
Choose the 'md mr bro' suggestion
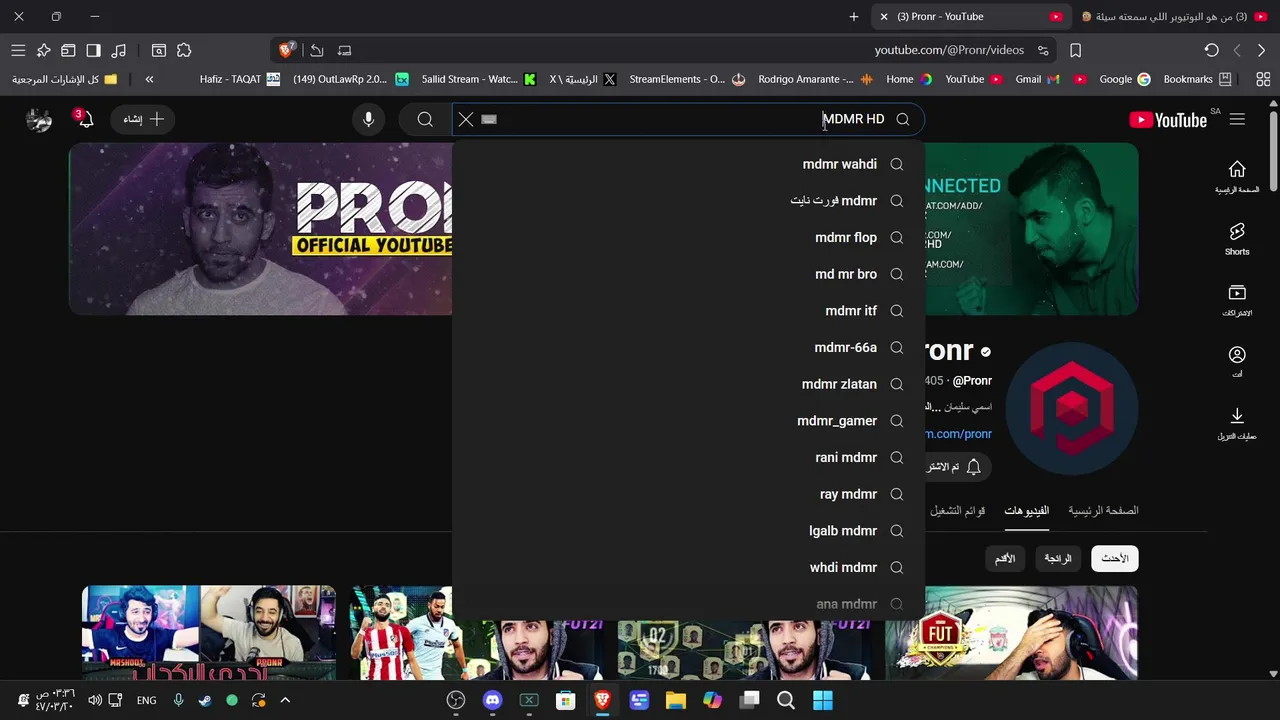click(688, 274)
